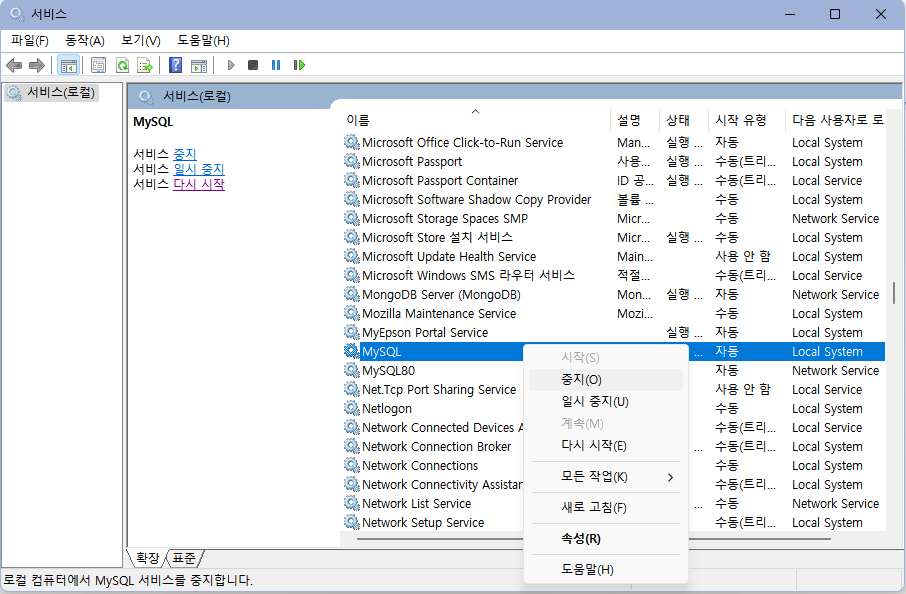Open 속성(R) from the context menu
906x594 pixels.
606,539
